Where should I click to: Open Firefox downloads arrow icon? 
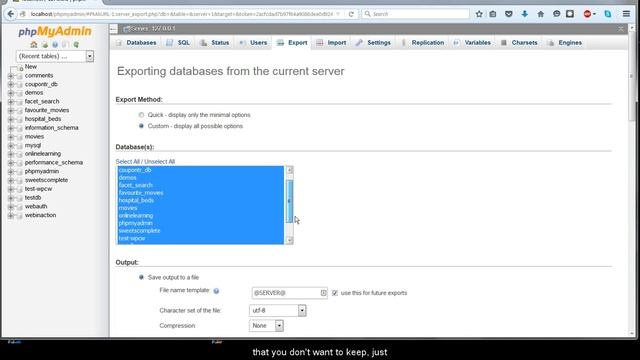[524, 14]
